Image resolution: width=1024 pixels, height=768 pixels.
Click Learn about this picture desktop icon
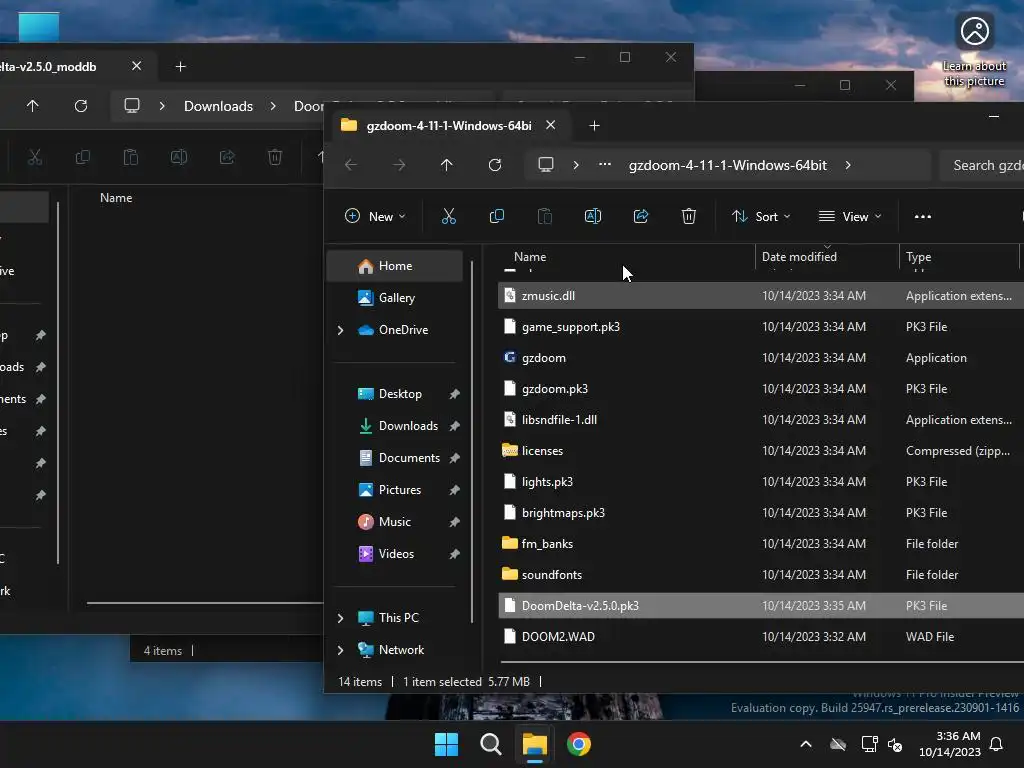tap(974, 50)
